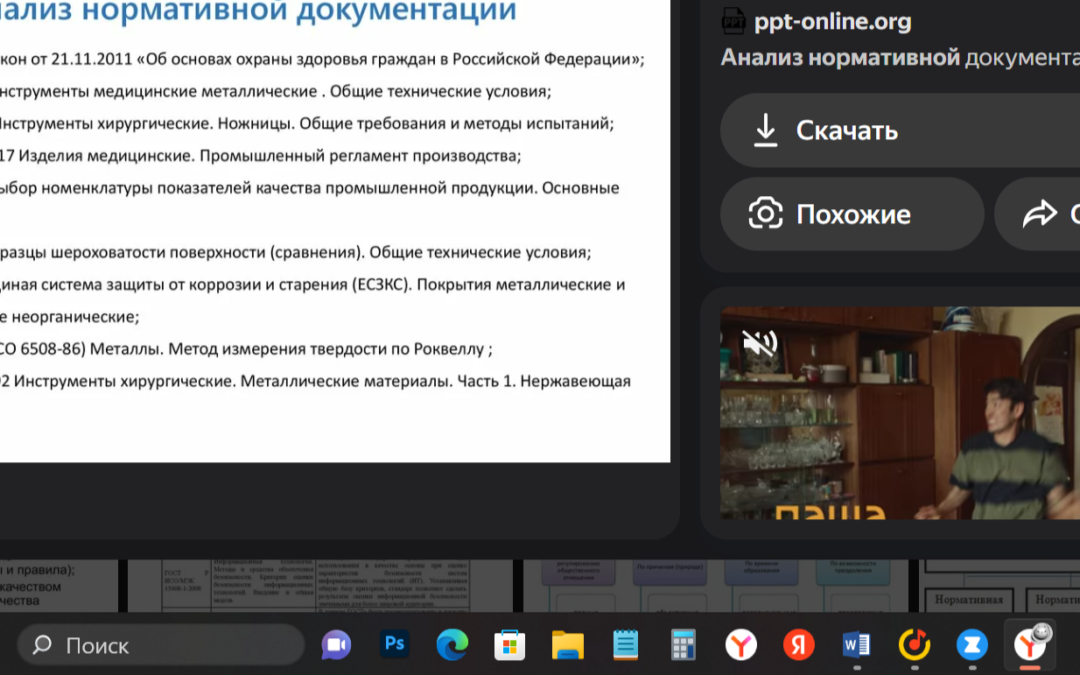Open the red Я Yandex taskbar icon

(799, 645)
